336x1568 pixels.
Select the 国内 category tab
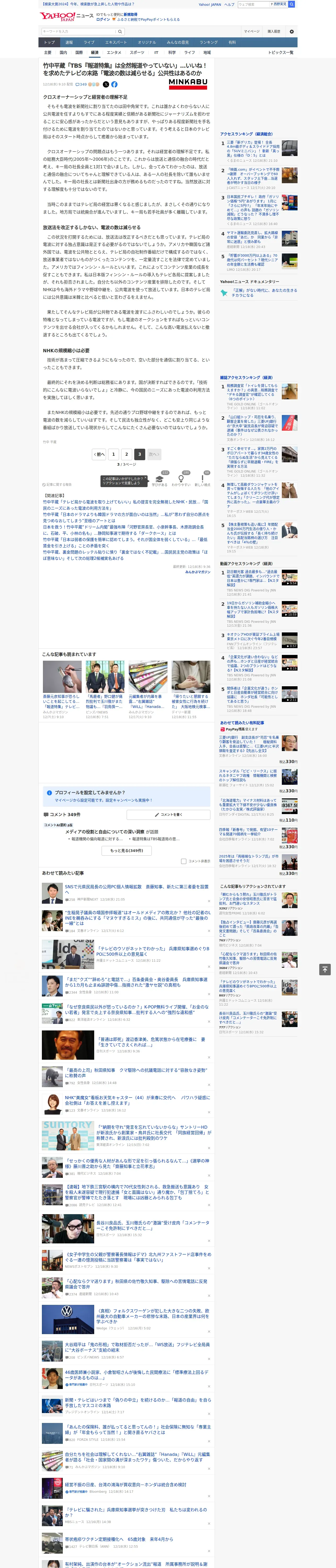[63, 52]
